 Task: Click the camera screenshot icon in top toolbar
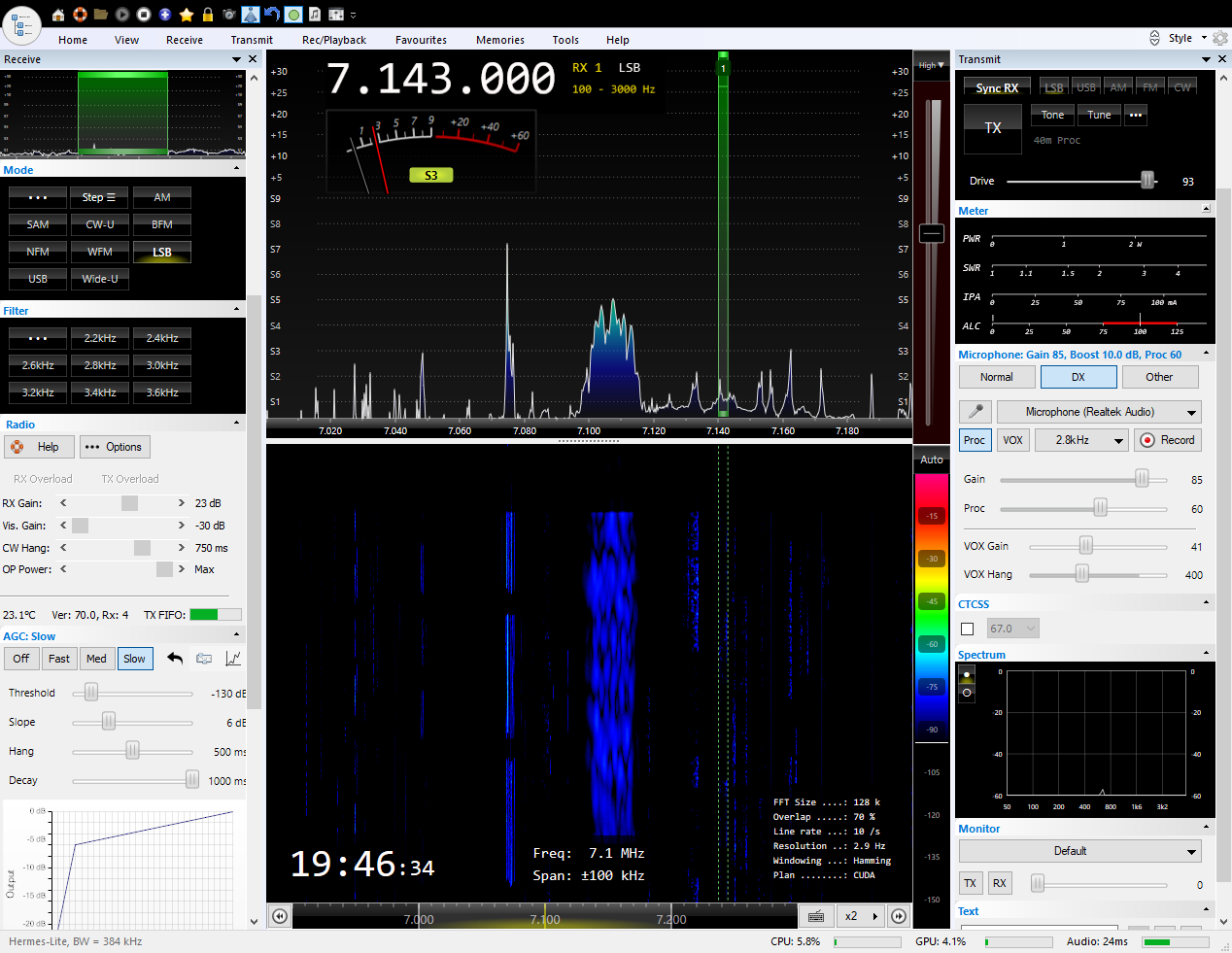(x=229, y=15)
